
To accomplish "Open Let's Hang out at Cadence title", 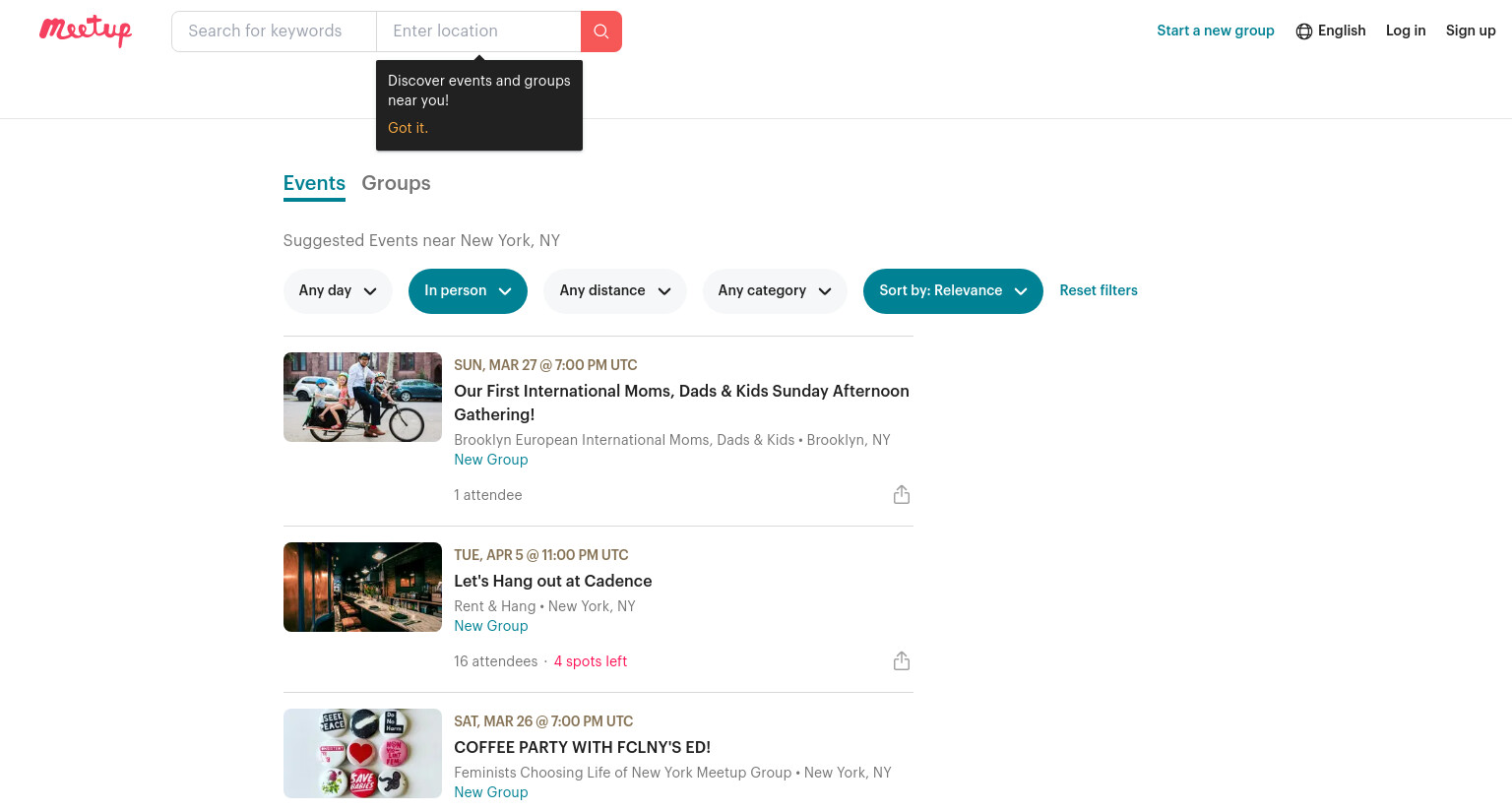I will 553,581.
